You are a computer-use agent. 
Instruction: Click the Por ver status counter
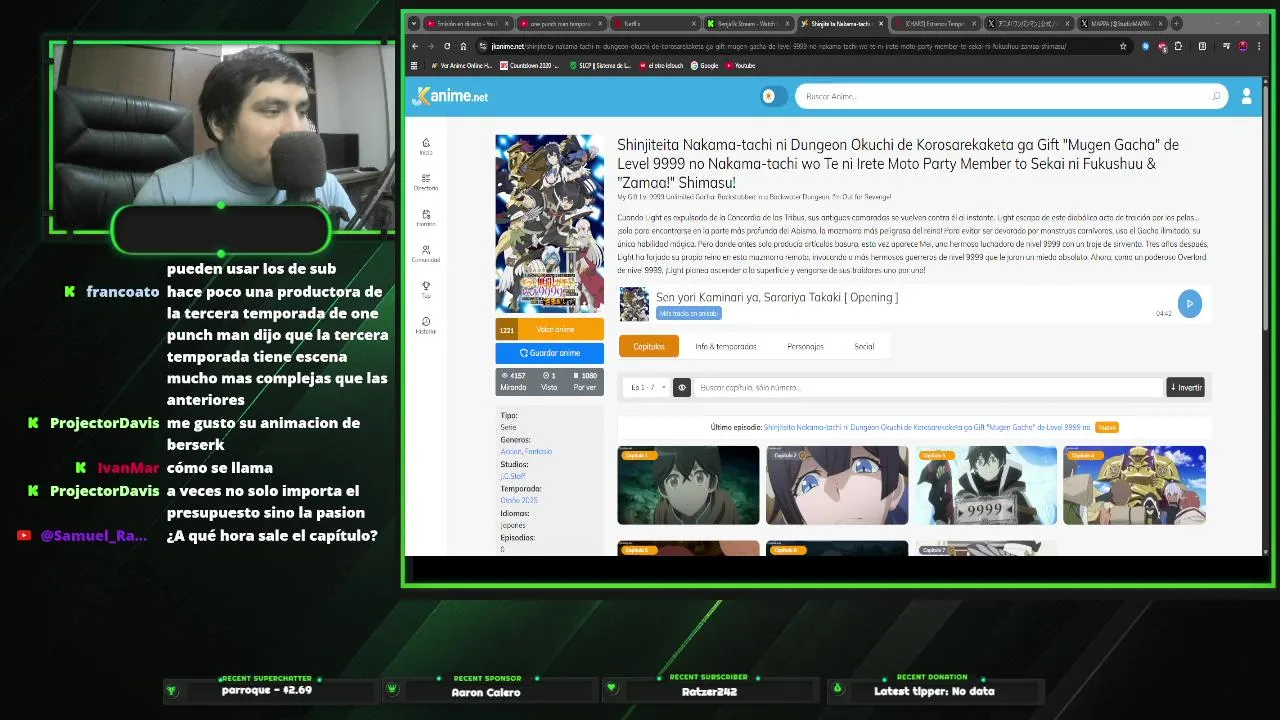pyautogui.click(x=585, y=381)
